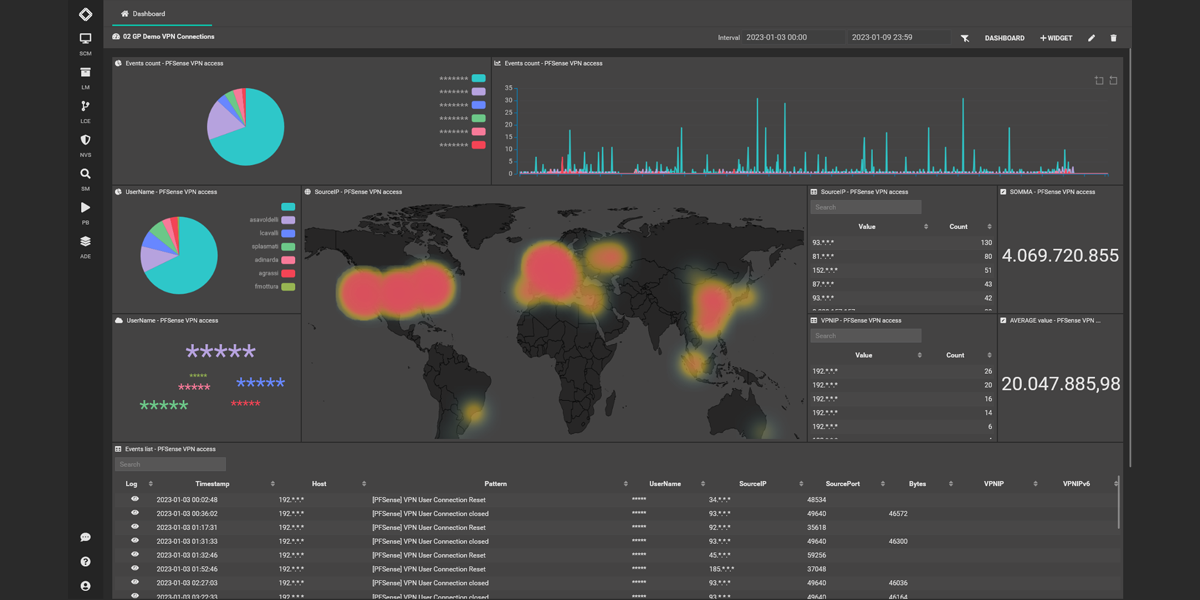Open the SM search module
This screenshot has height=600, width=1200.
[85, 174]
